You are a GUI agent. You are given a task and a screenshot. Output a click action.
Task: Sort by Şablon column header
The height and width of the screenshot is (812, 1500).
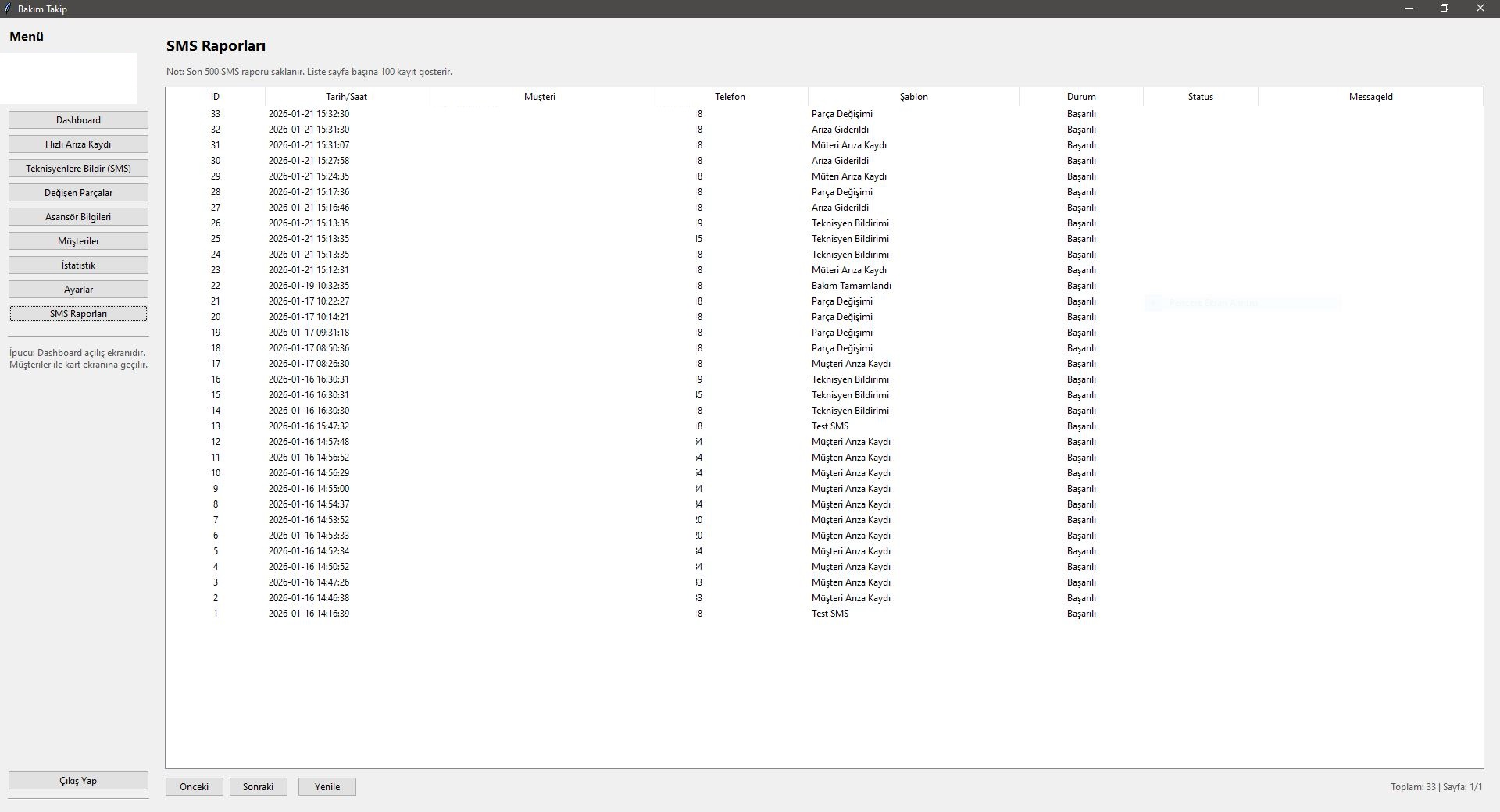coord(913,97)
